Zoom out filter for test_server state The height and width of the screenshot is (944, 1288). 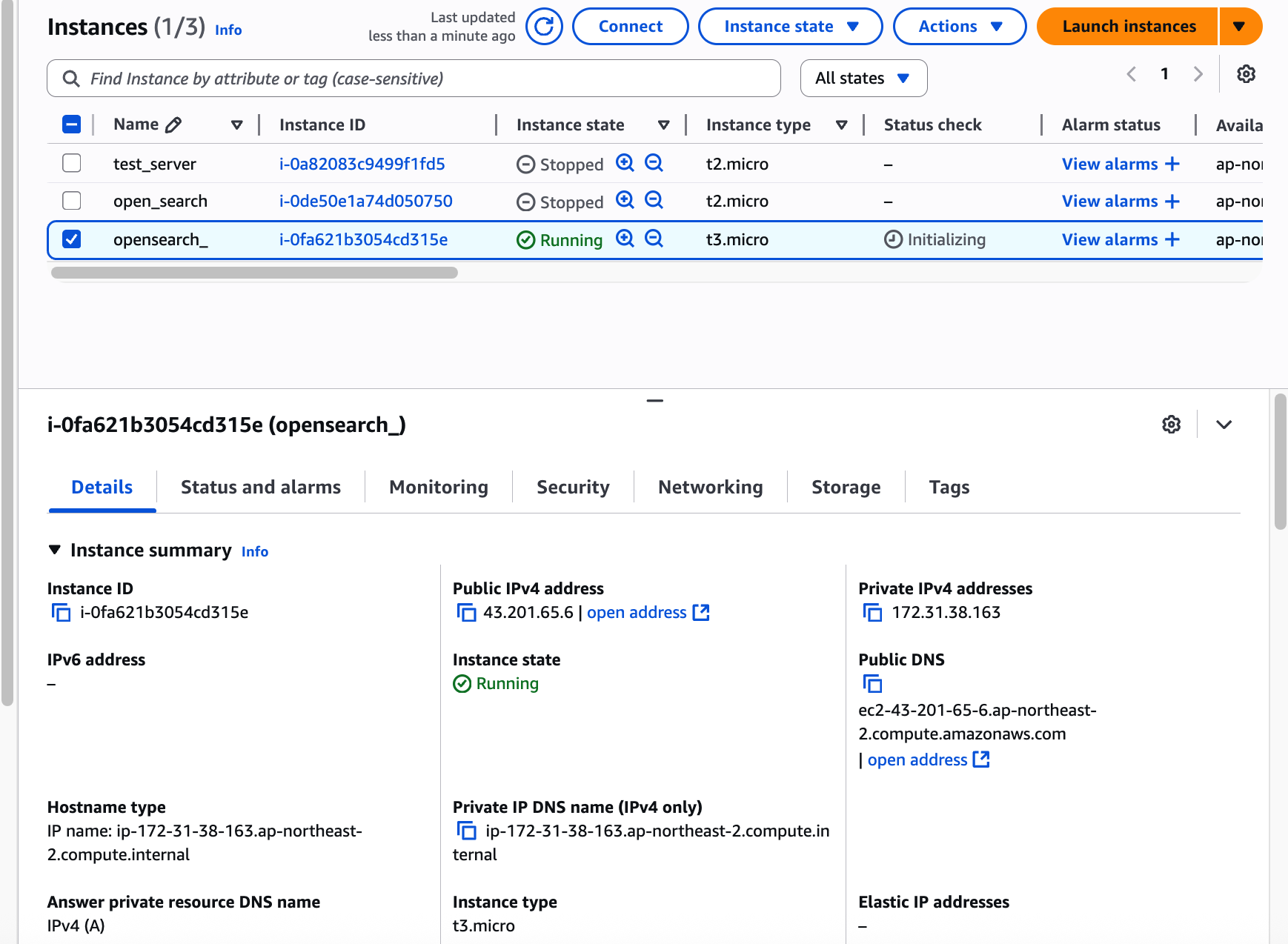[x=654, y=163]
